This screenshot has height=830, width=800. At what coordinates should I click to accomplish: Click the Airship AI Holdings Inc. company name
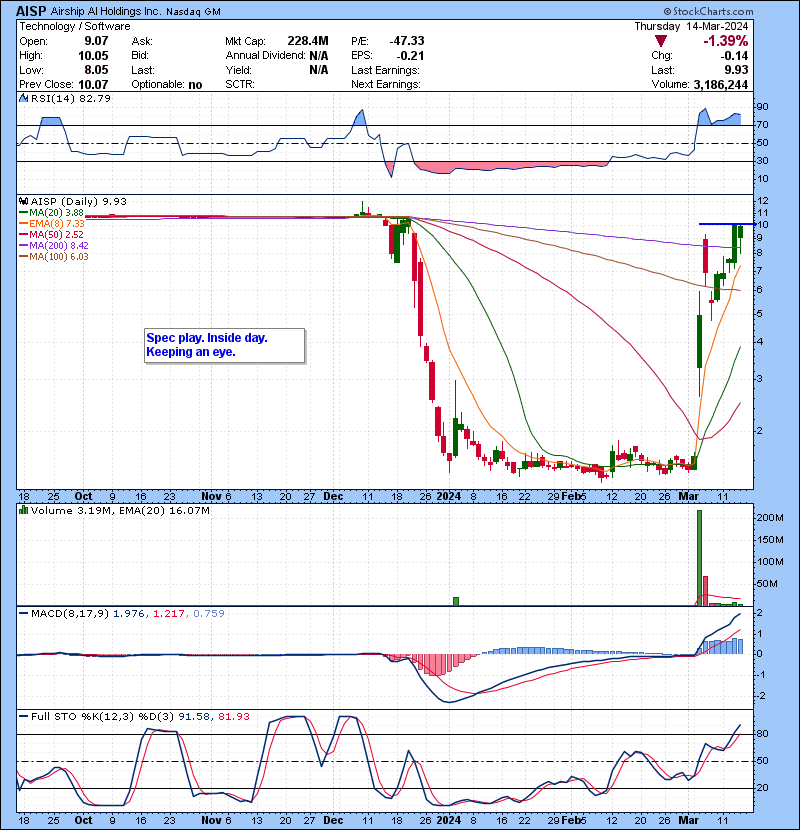click(x=106, y=11)
